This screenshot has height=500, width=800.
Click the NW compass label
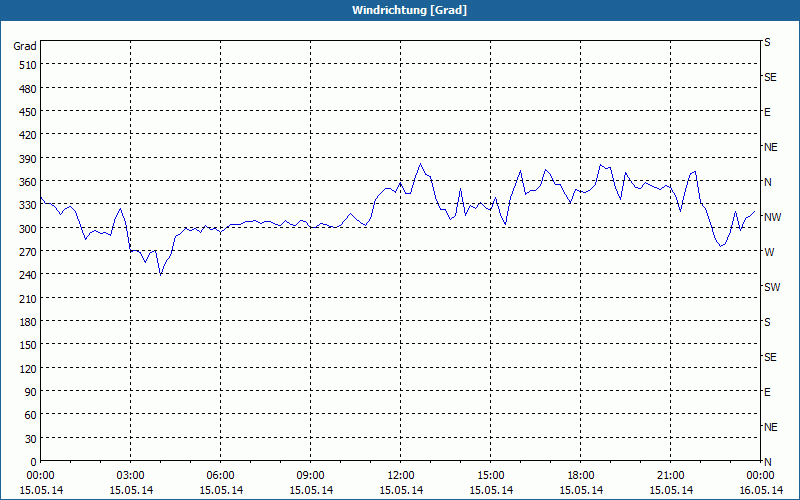(x=772, y=217)
